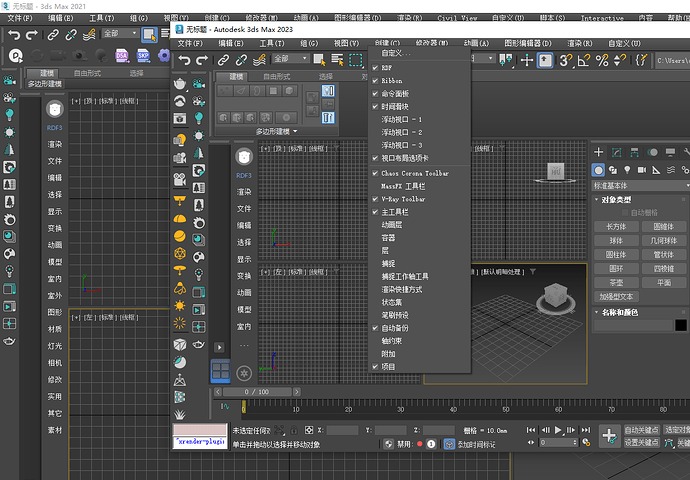Viewport: 690px width, 480px height.
Task: Open Select by Name list icon
Action: pyautogui.click(x=338, y=60)
